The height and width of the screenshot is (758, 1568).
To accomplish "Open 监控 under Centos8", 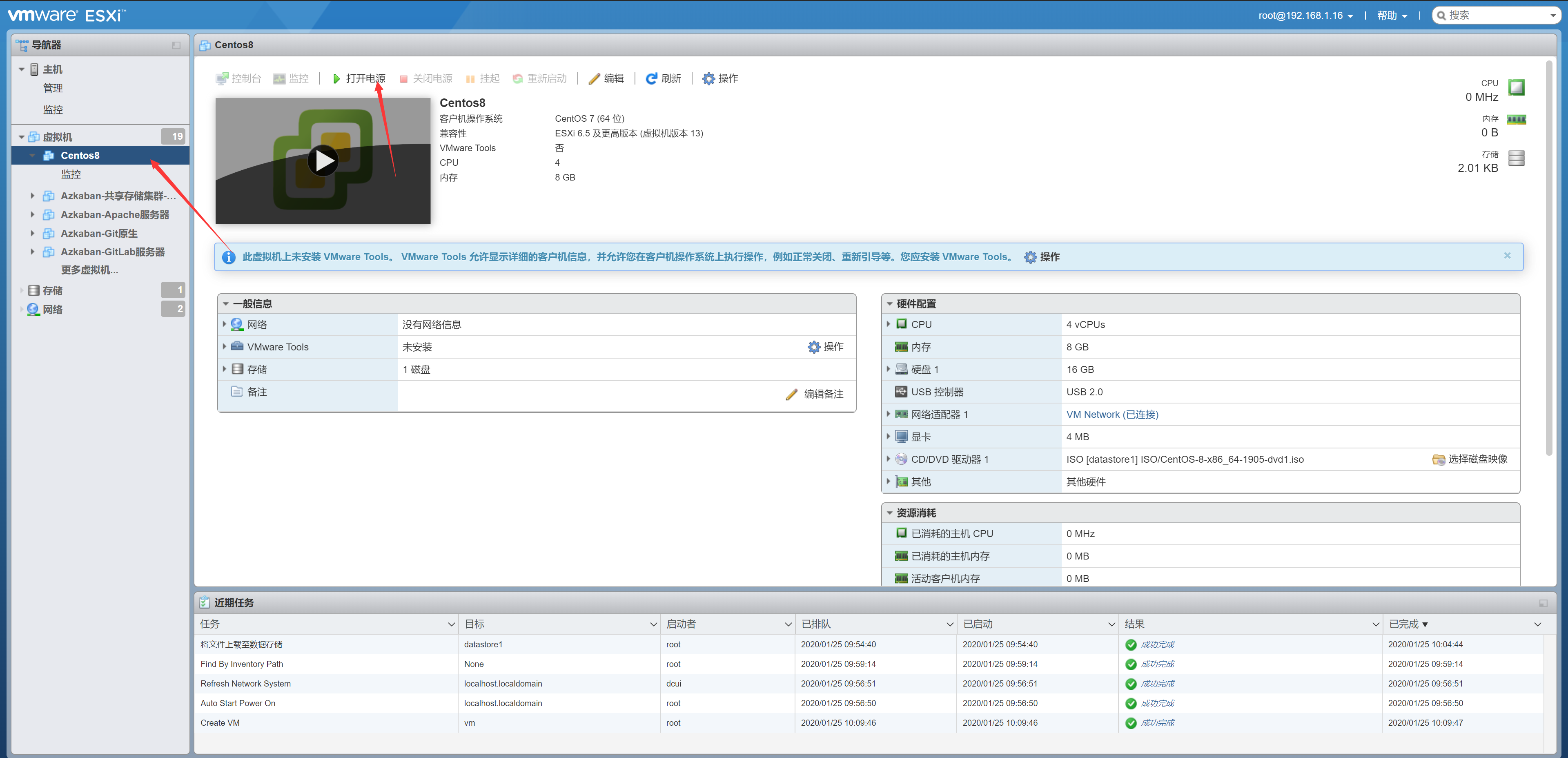I will coord(71,174).
